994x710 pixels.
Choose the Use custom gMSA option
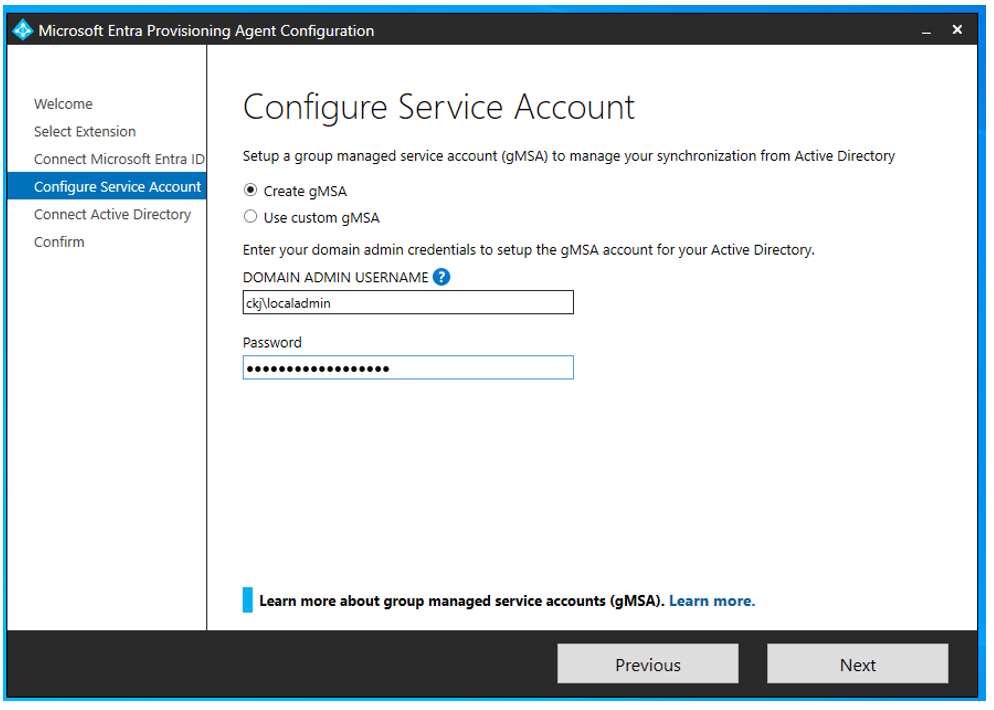pyautogui.click(x=251, y=217)
